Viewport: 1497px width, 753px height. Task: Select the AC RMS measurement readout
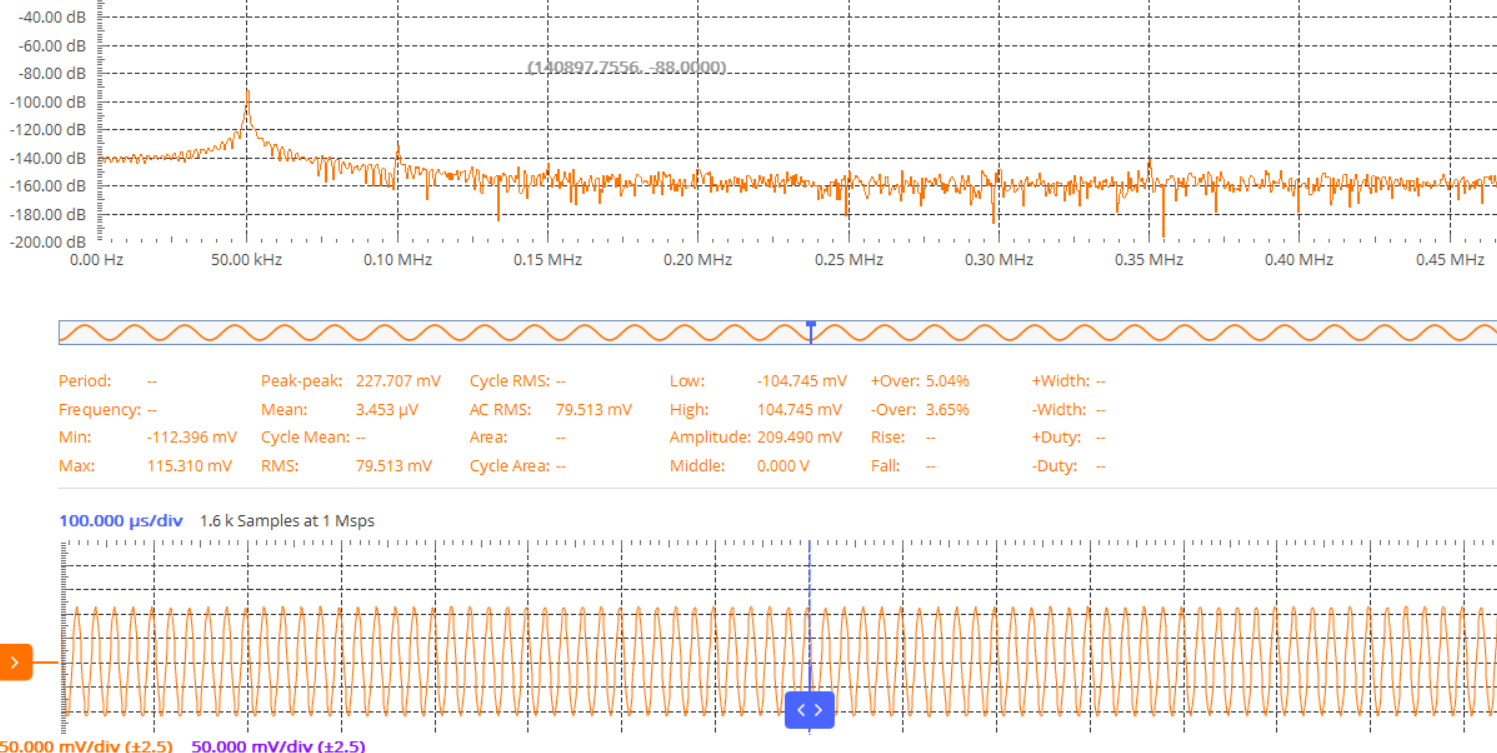594,409
